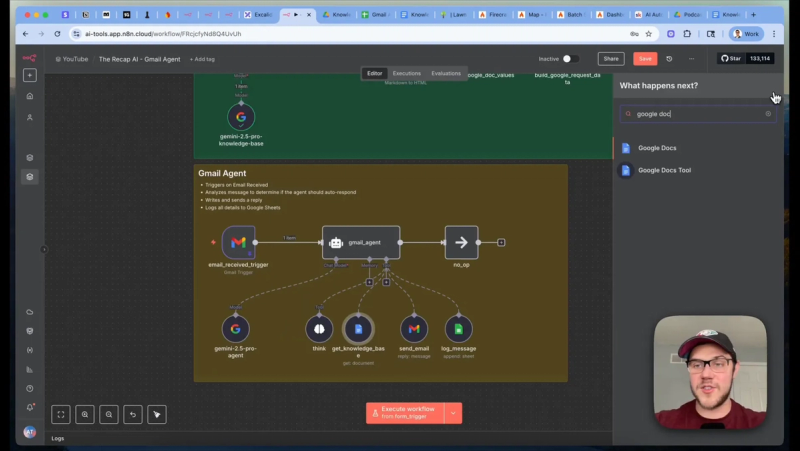Click the plus connector after no_op
The height and width of the screenshot is (451, 800).
[x=501, y=242]
